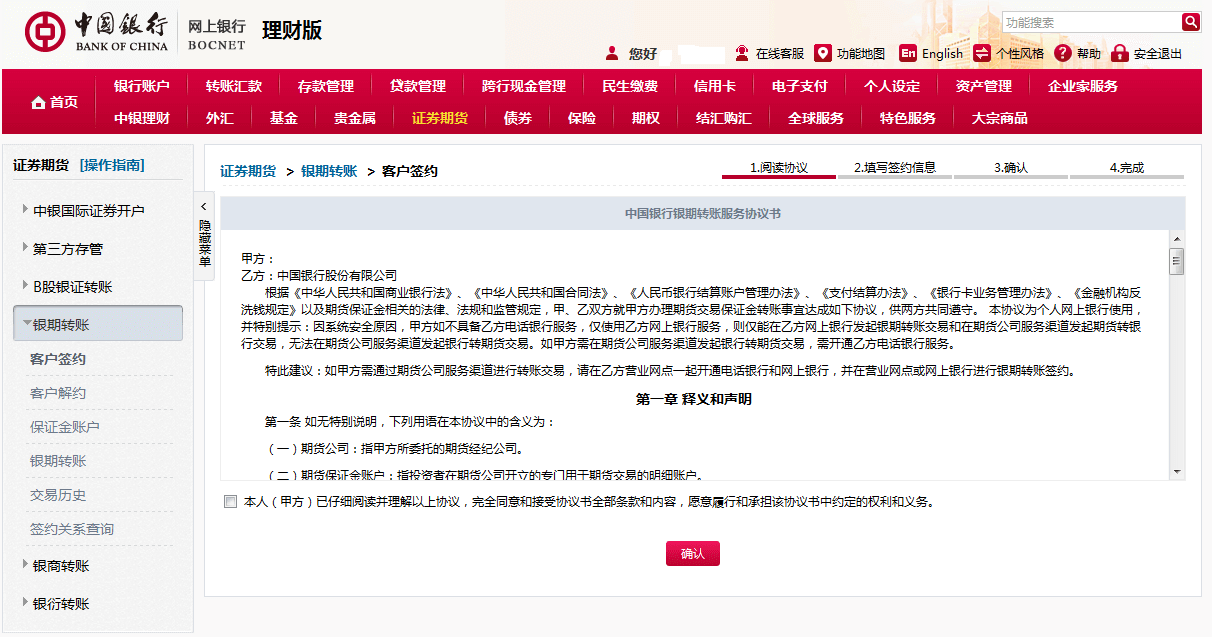Click the user profile icon beside 您好
Viewport: 1212px width, 637px height.
[612, 54]
